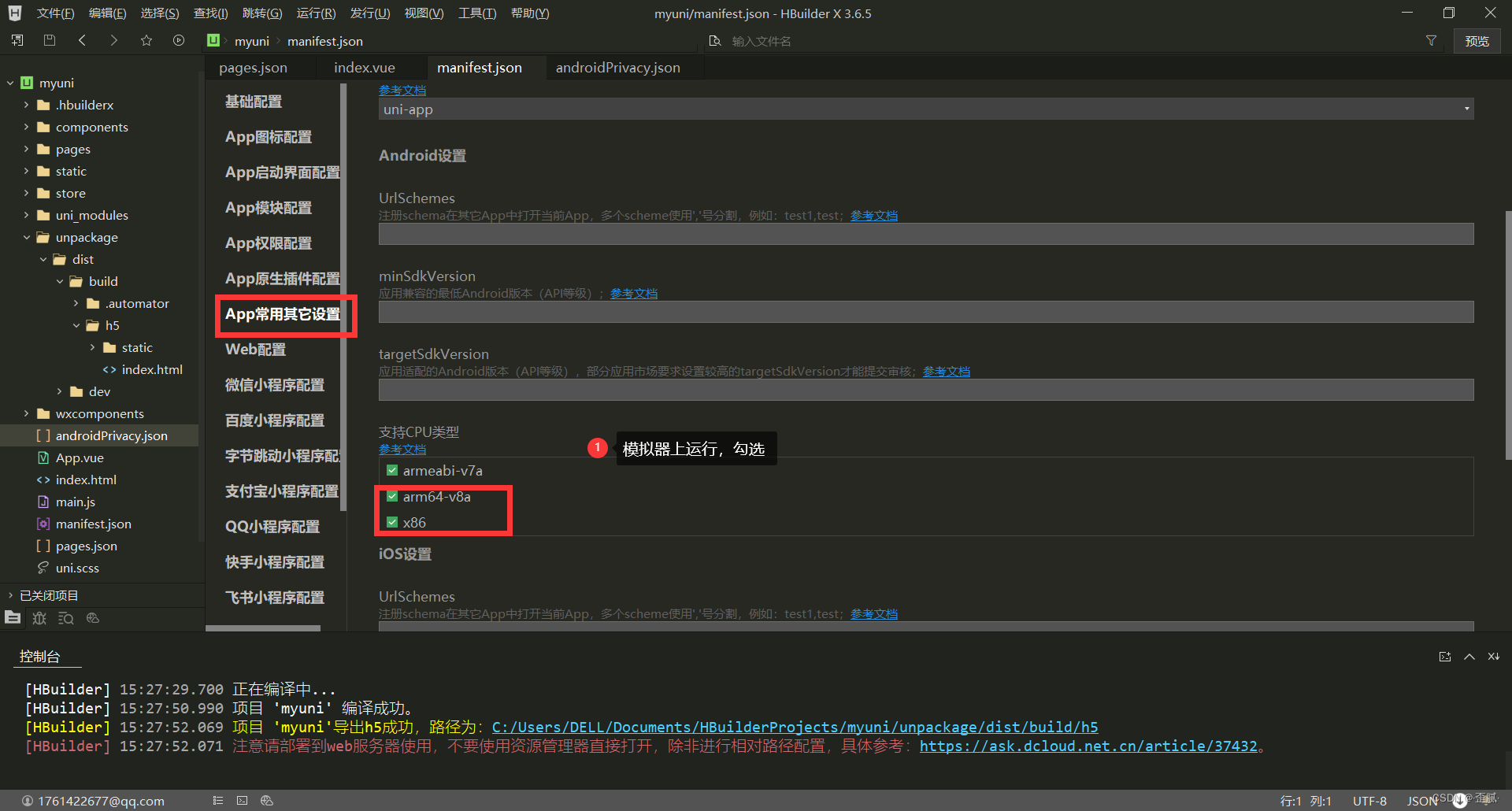Open the 参考文档 link for targetSdkVersion
Screen dimensions: 1512x811
pyautogui.click(x=947, y=371)
